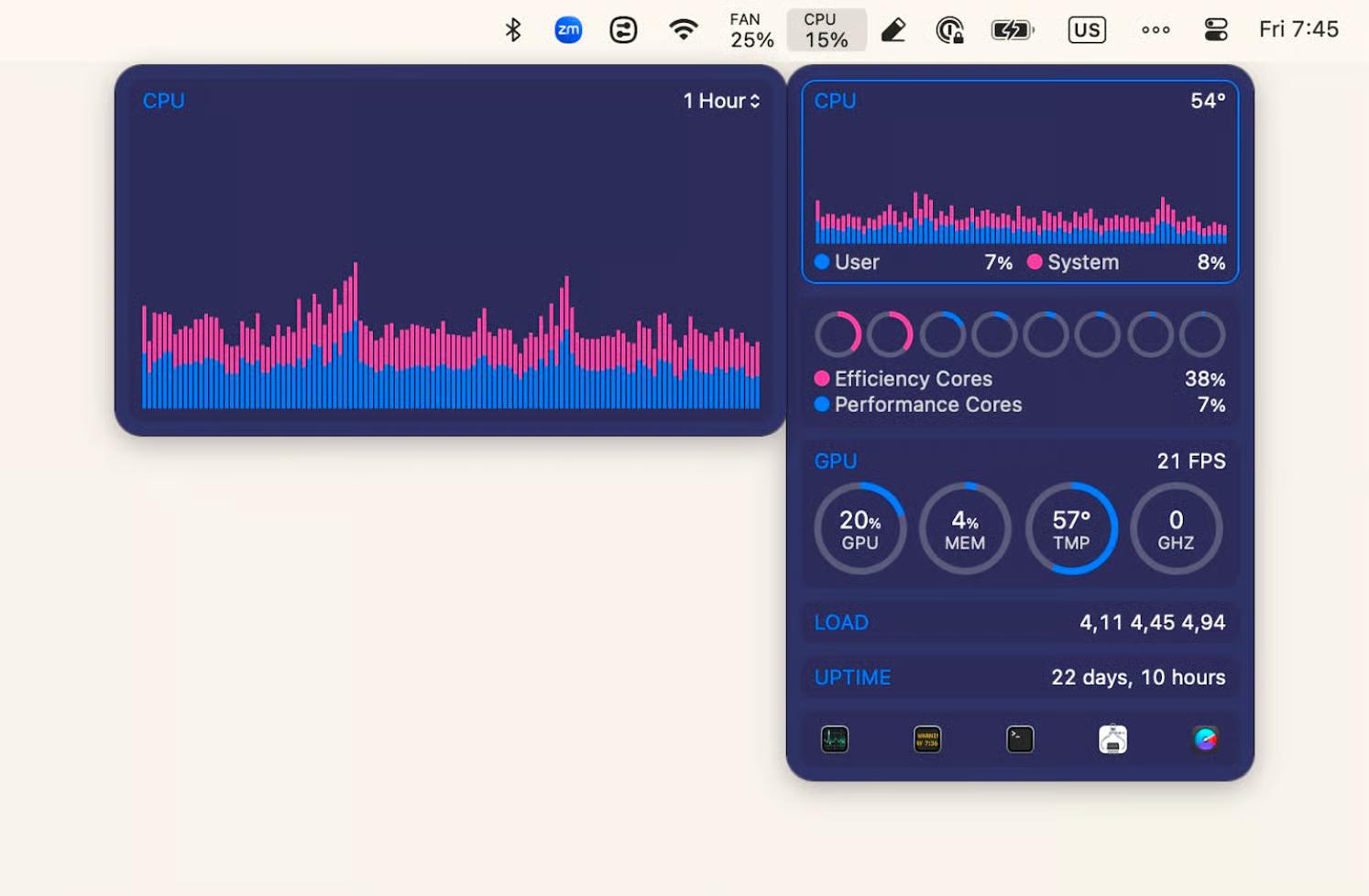Image resolution: width=1369 pixels, height=896 pixels.
Task: Click the GPU 20% usage gauge
Action: tap(860, 529)
